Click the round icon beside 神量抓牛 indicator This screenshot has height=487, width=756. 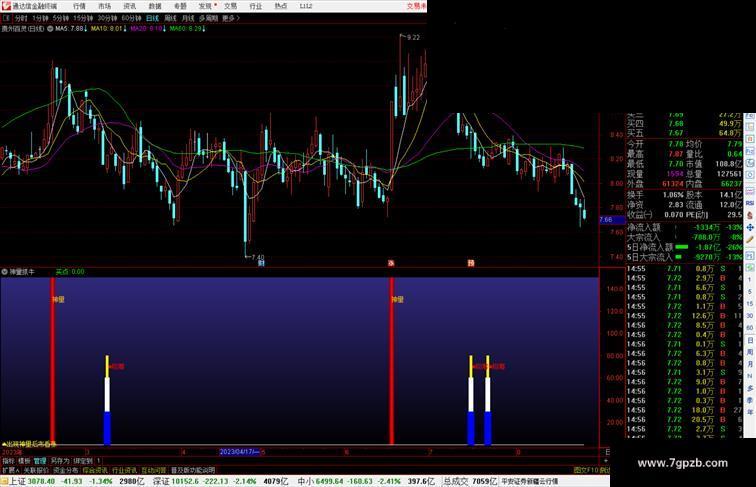tap(4, 272)
